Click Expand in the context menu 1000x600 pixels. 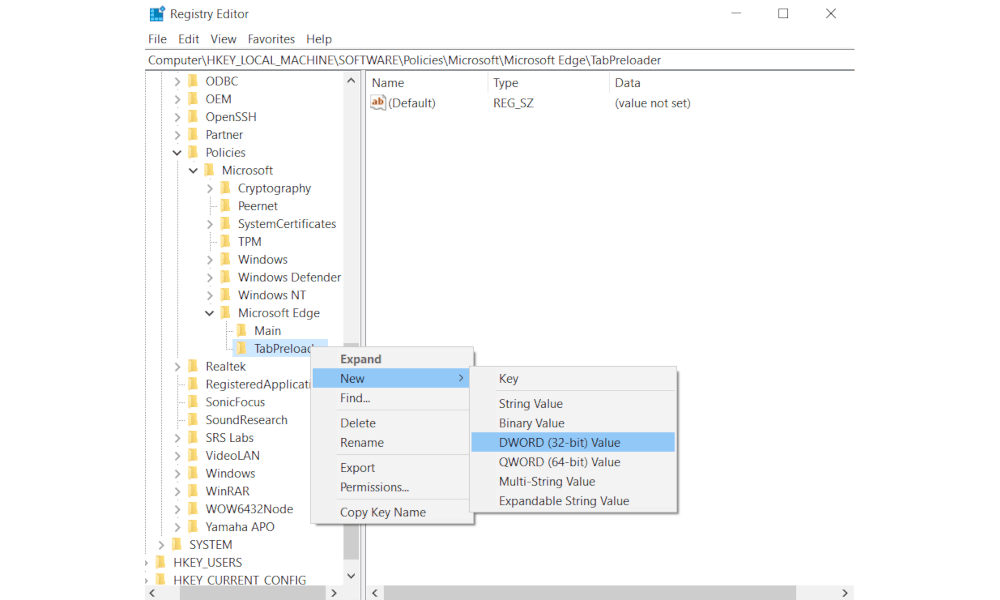[x=392, y=359]
